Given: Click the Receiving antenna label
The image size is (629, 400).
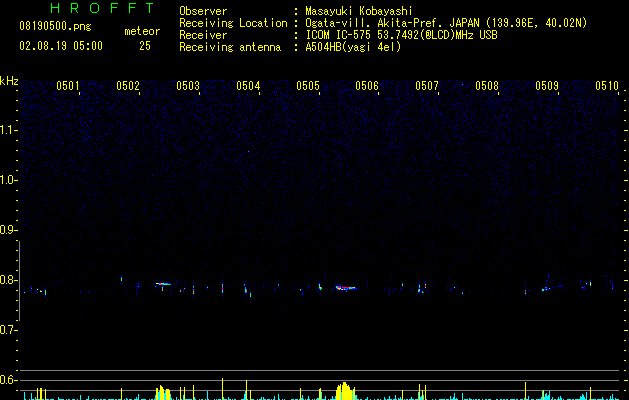Looking at the screenshot, I should (230, 47).
